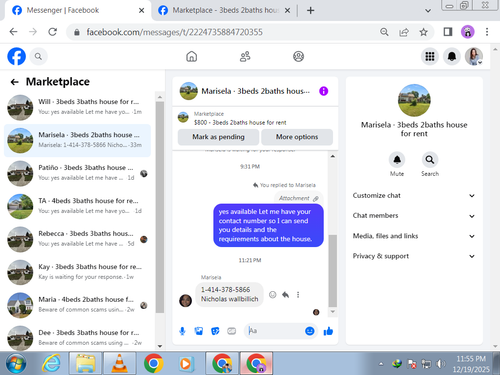Expand Privacy & support section
Viewport: 500px width, 375px height.
coord(414,256)
